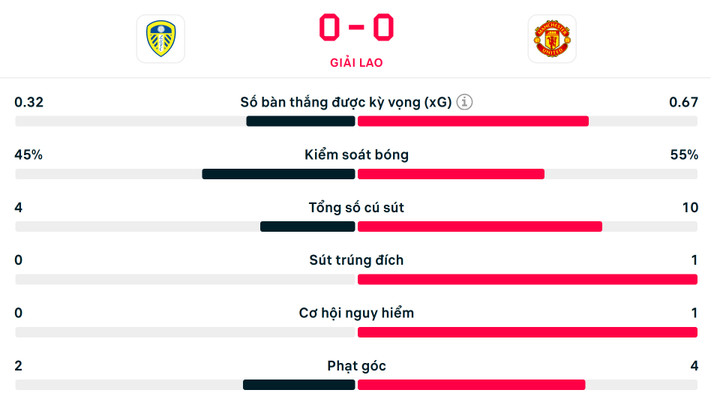Click the Tổng số cú sút label
The image size is (720, 405).
356,208
